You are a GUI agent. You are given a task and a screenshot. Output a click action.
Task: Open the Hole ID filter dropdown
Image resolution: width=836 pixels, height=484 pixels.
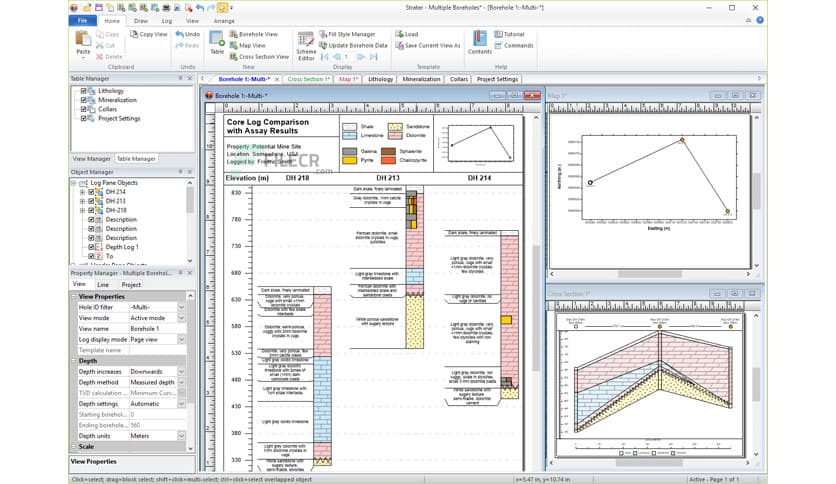click(181, 307)
